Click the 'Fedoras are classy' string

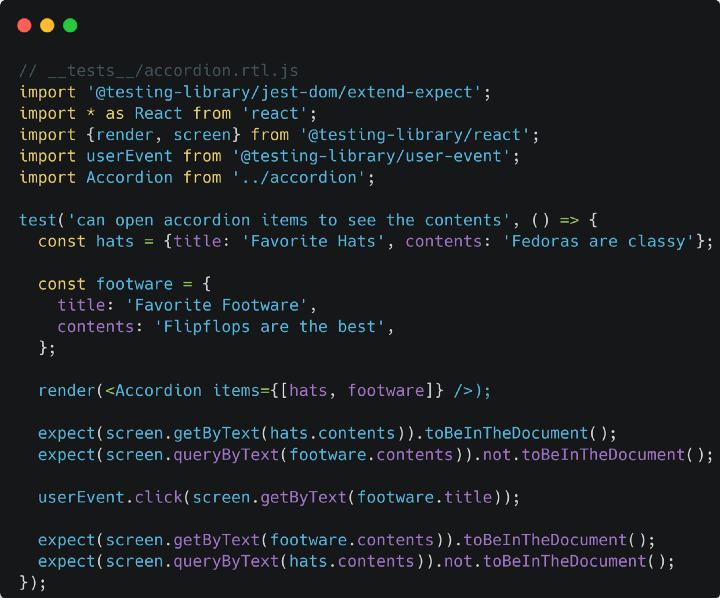pos(598,242)
